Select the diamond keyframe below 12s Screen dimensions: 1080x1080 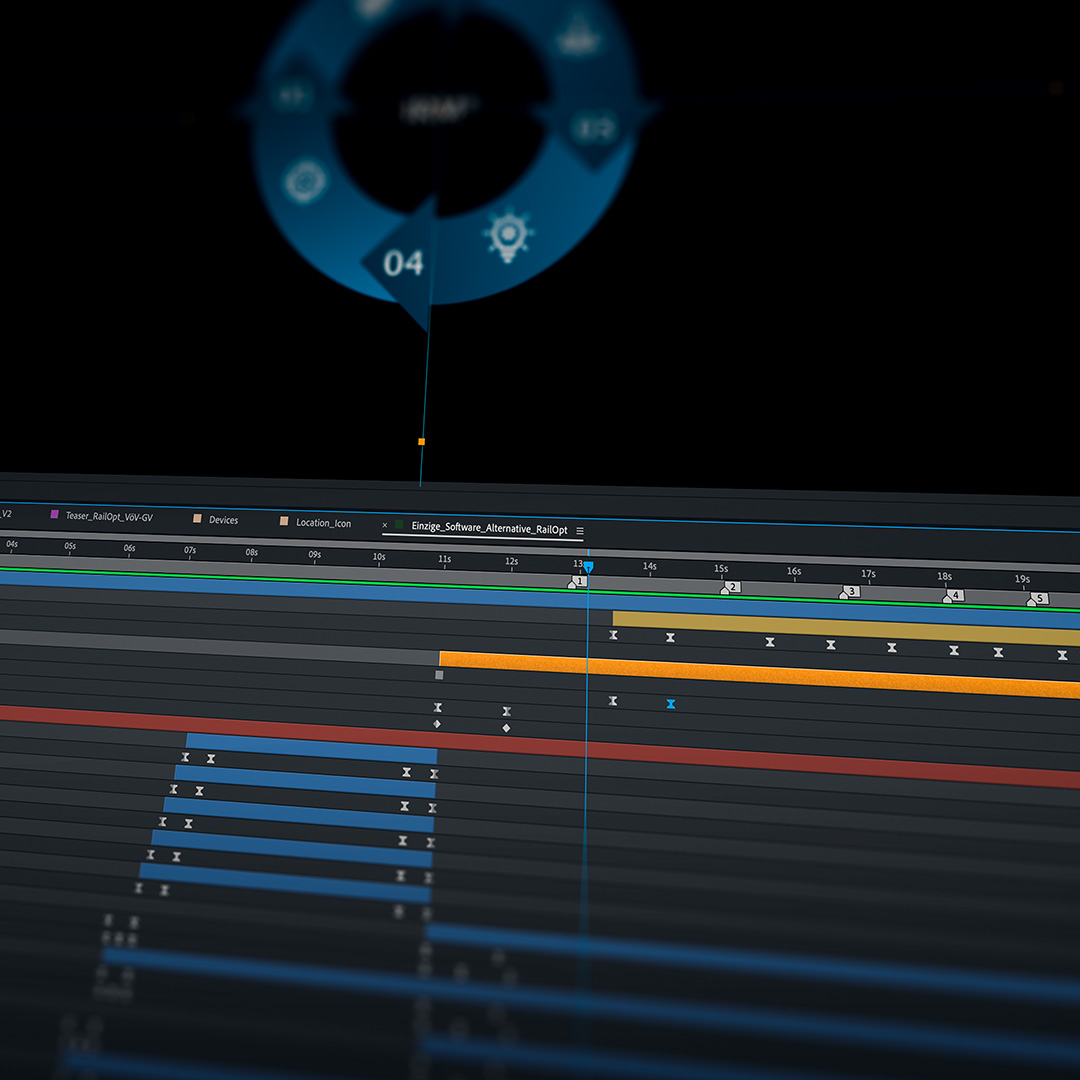click(x=506, y=728)
